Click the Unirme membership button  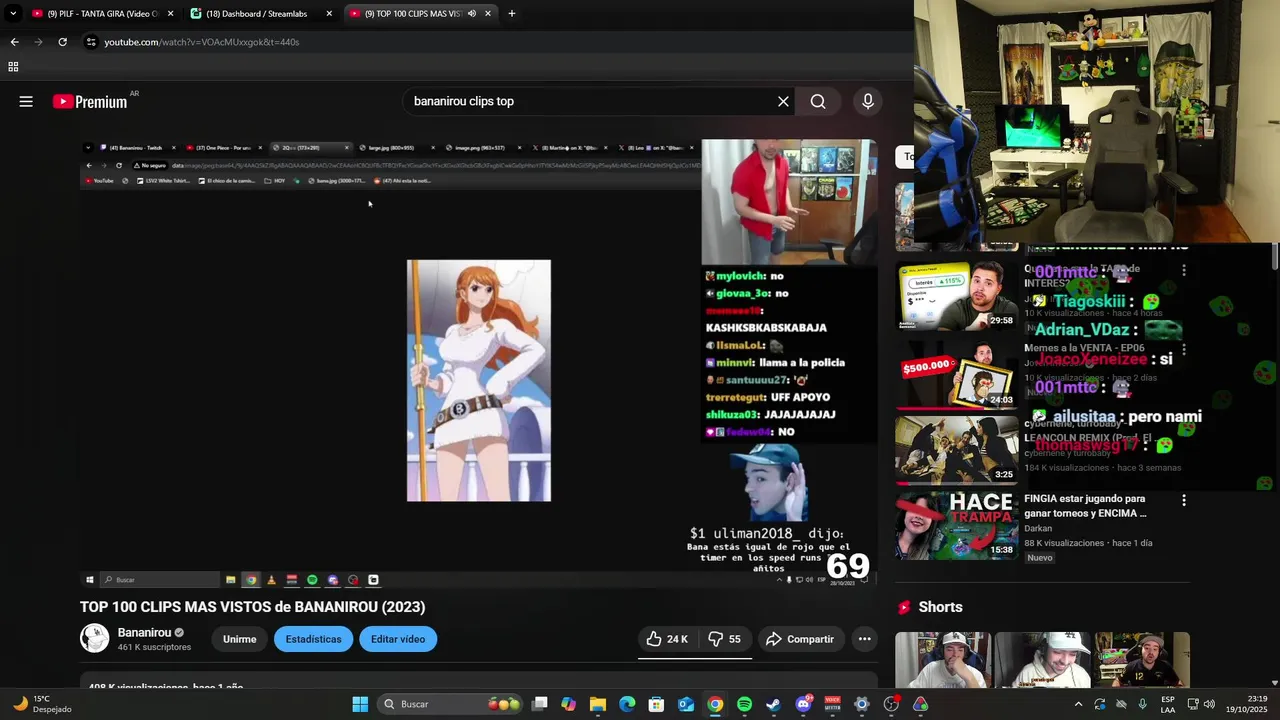pyautogui.click(x=240, y=639)
